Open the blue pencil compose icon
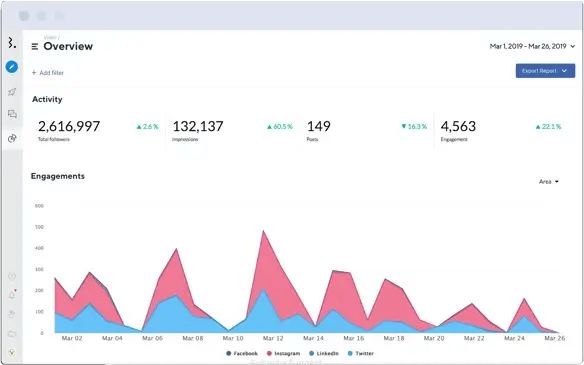584x365 pixels. click(x=12, y=67)
